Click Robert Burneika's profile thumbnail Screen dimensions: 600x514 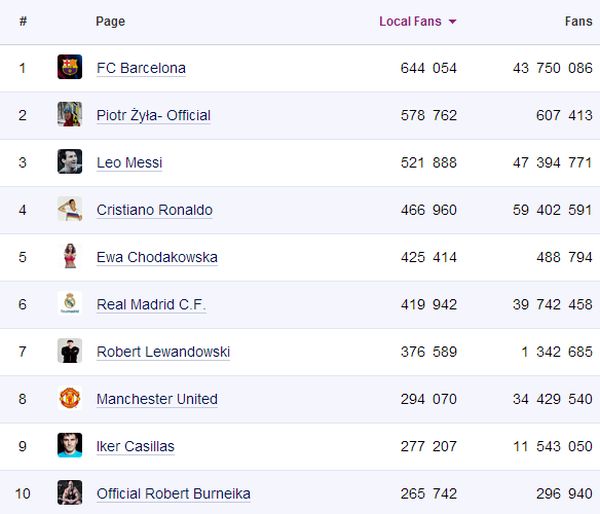69,493
